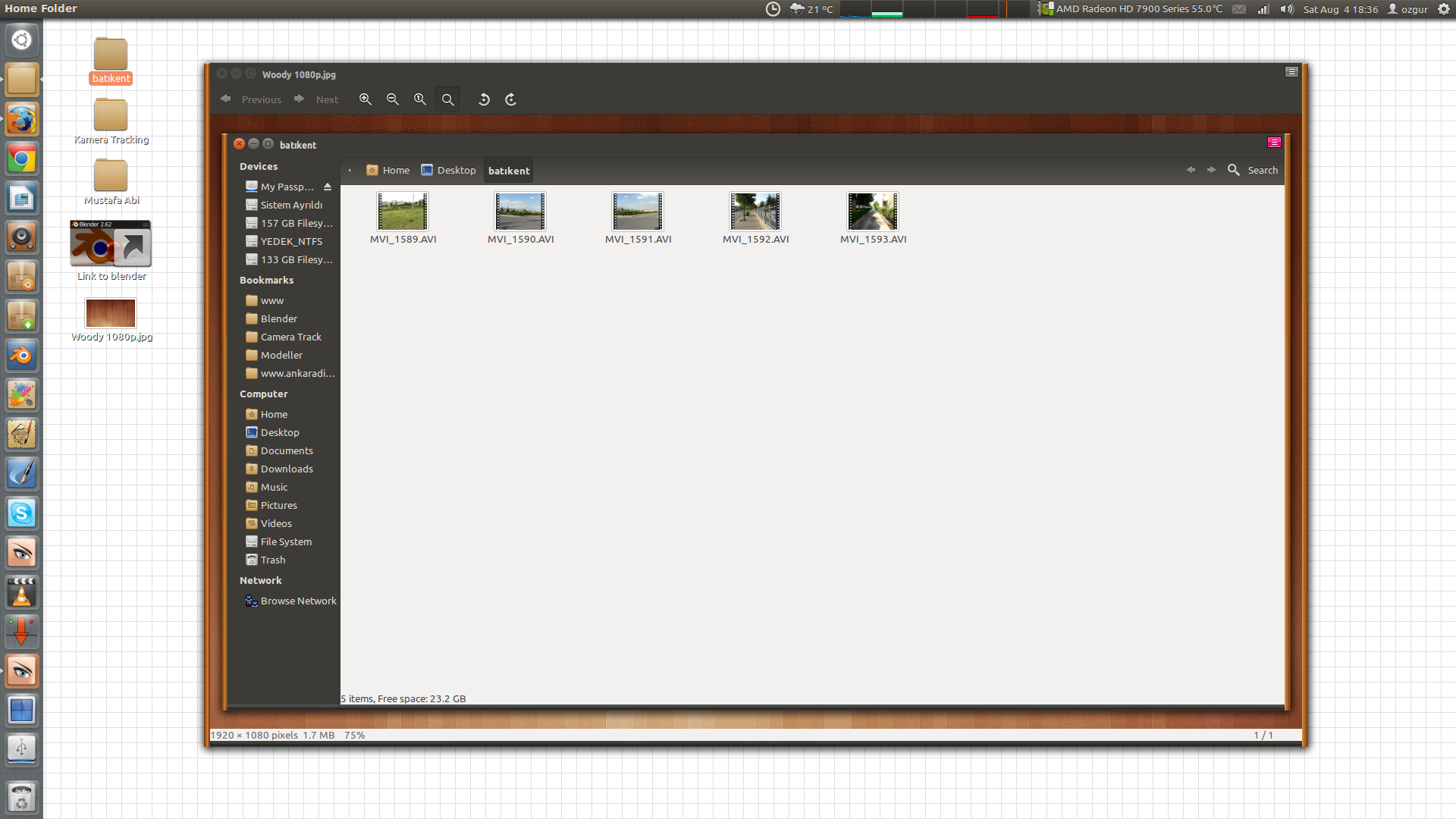
Task: Select Woody 1080p.jpg desktop file
Action: (111, 320)
